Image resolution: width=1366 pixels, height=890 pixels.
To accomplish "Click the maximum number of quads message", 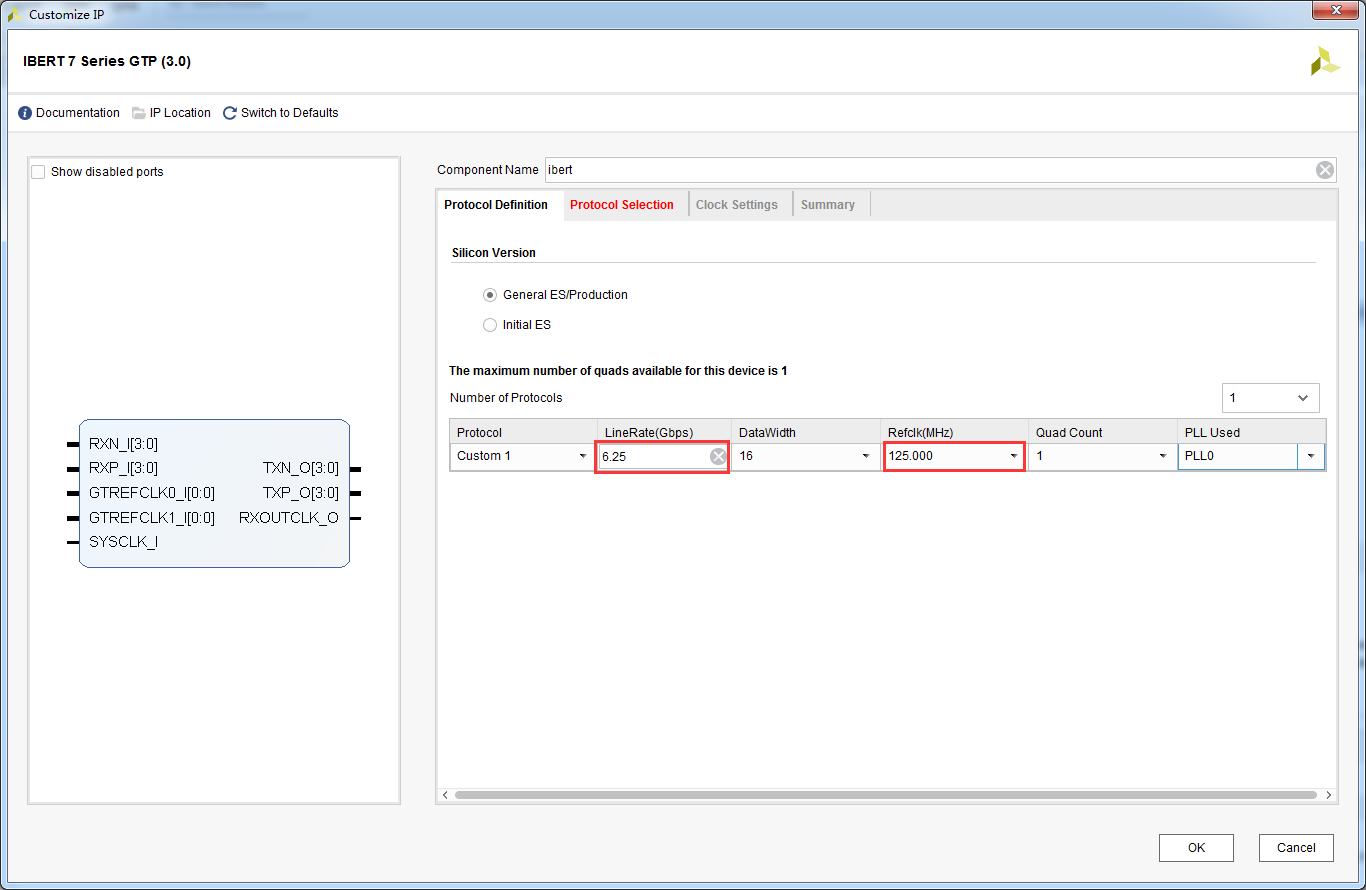I will click(618, 371).
